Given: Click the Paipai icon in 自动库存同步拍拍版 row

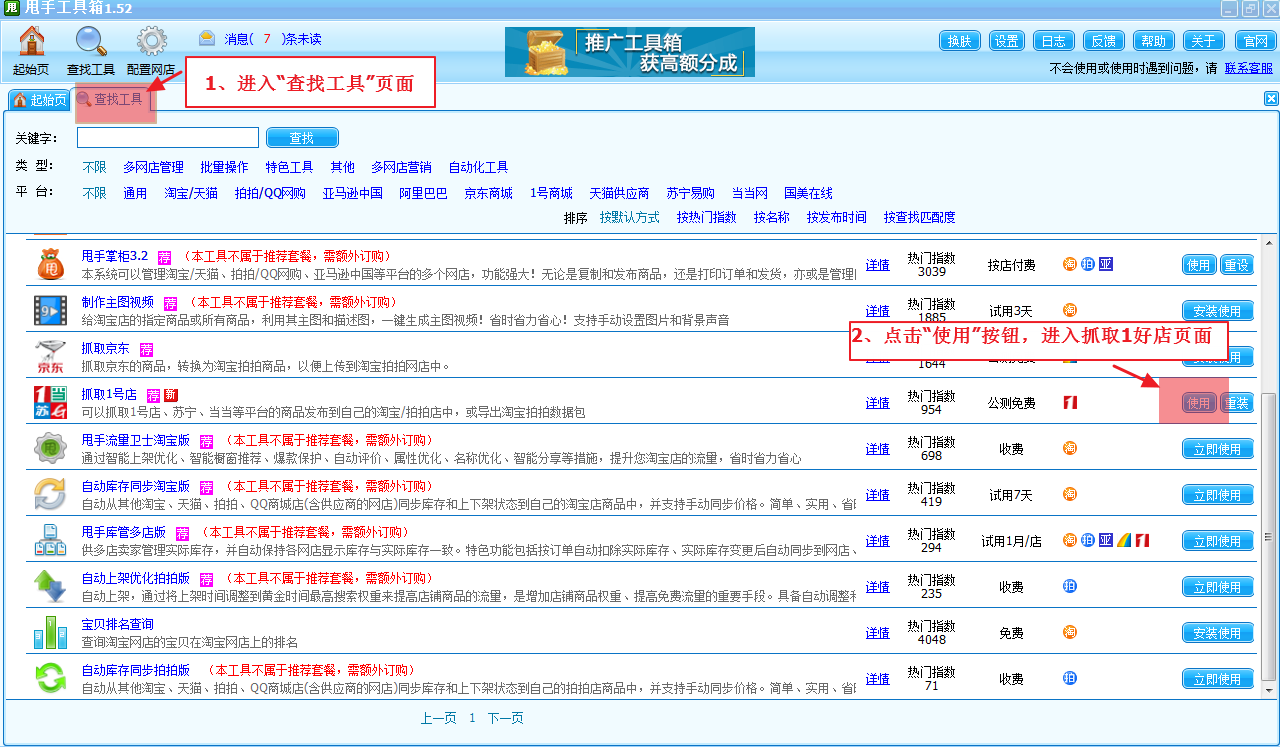Looking at the screenshot, I should click(1069, 678).
